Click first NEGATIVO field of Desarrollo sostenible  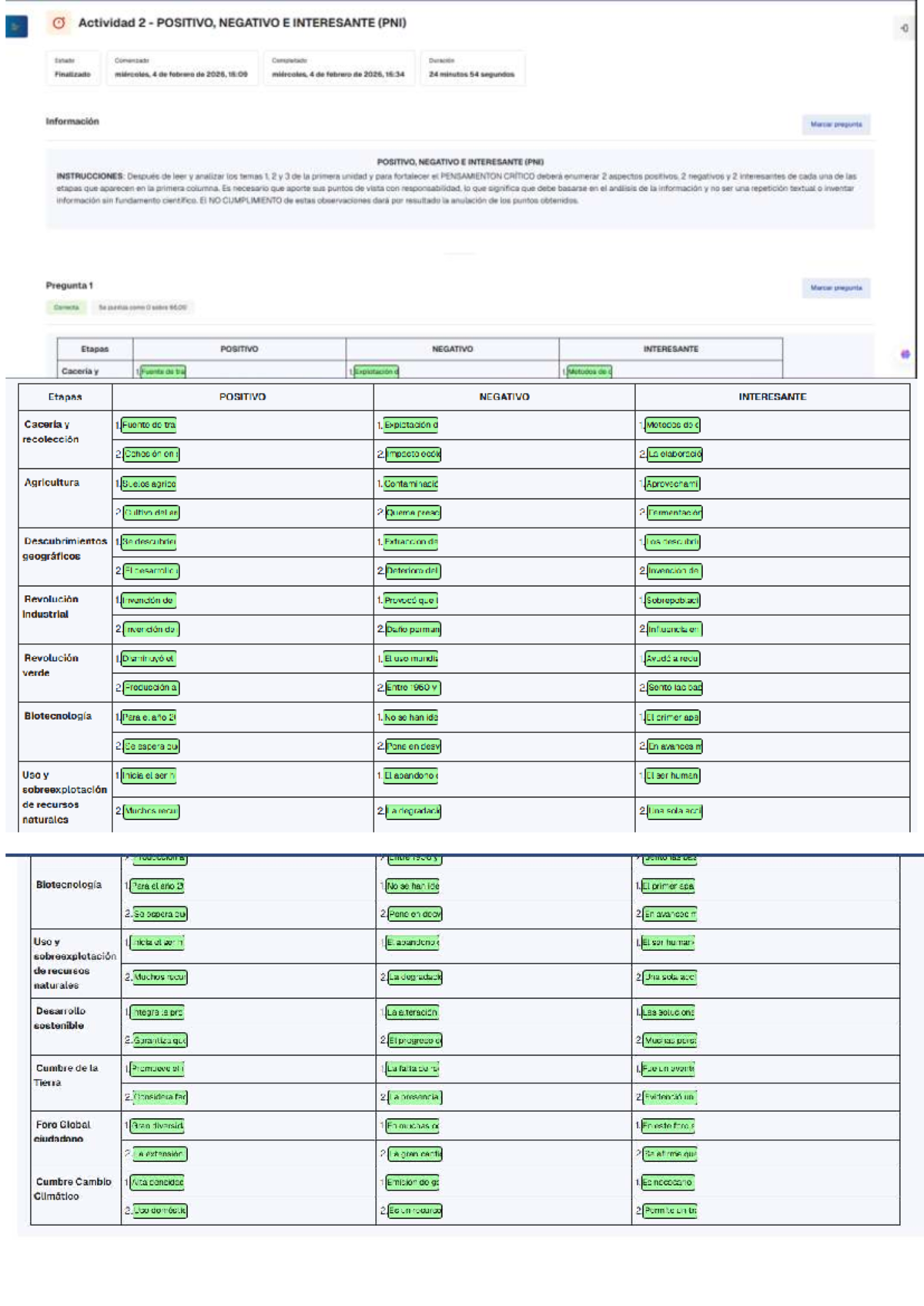point(412,1013)
